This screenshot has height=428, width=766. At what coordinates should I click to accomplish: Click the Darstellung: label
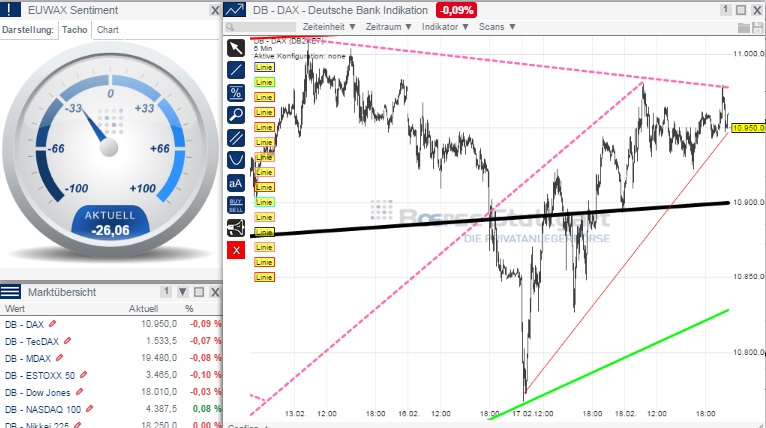(x=27, y=30)
